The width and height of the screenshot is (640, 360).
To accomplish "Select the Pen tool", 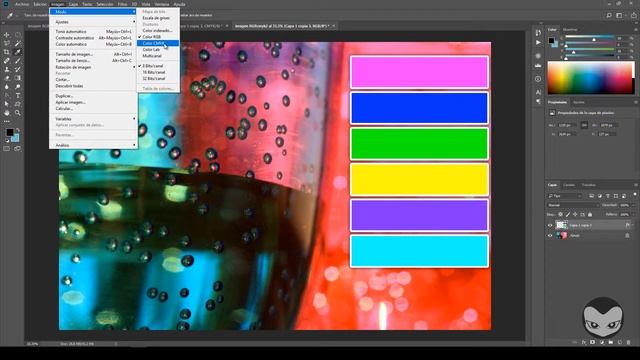I will click(7, 96).
